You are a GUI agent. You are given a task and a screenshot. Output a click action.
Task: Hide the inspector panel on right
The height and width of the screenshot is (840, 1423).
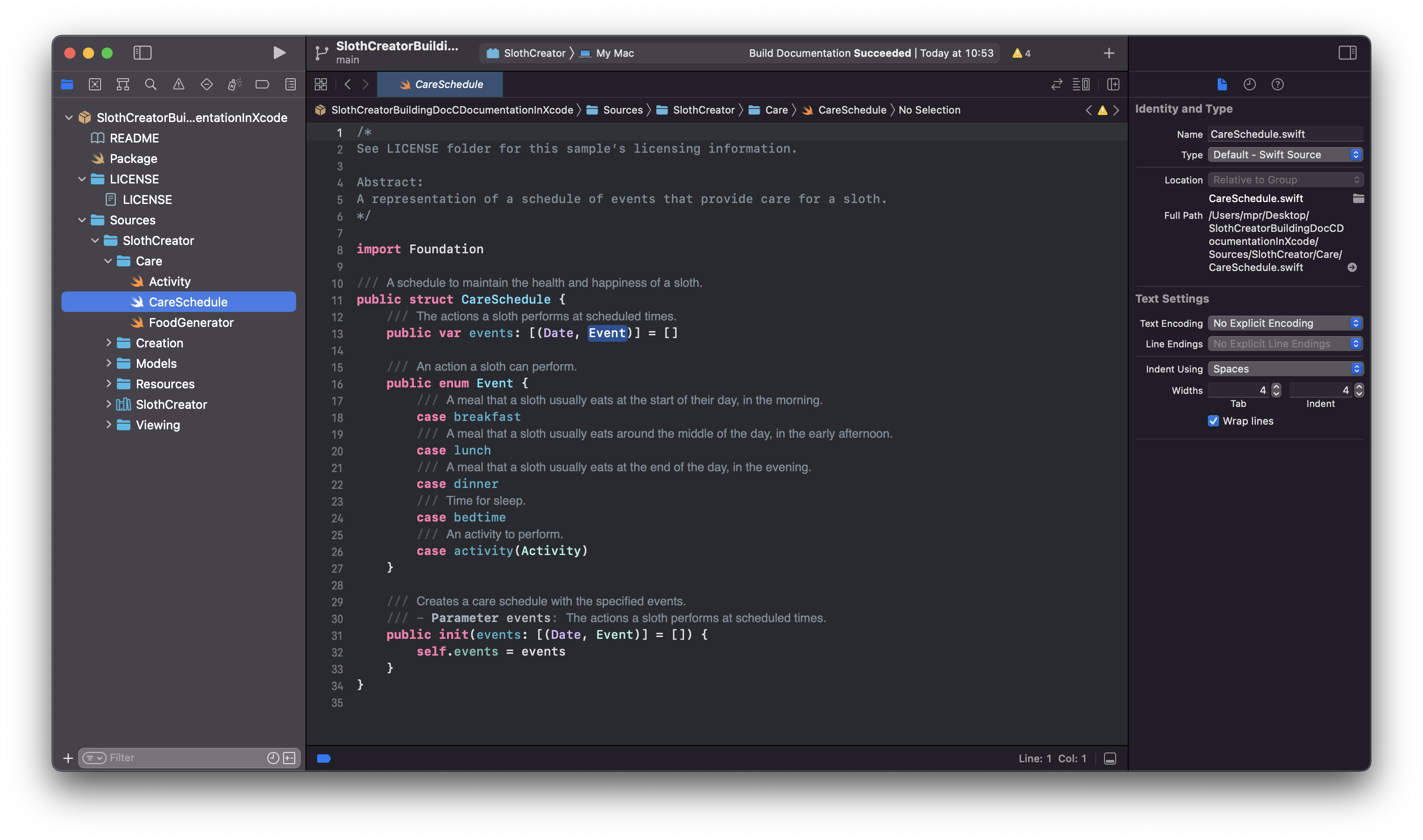point(1347,53)
